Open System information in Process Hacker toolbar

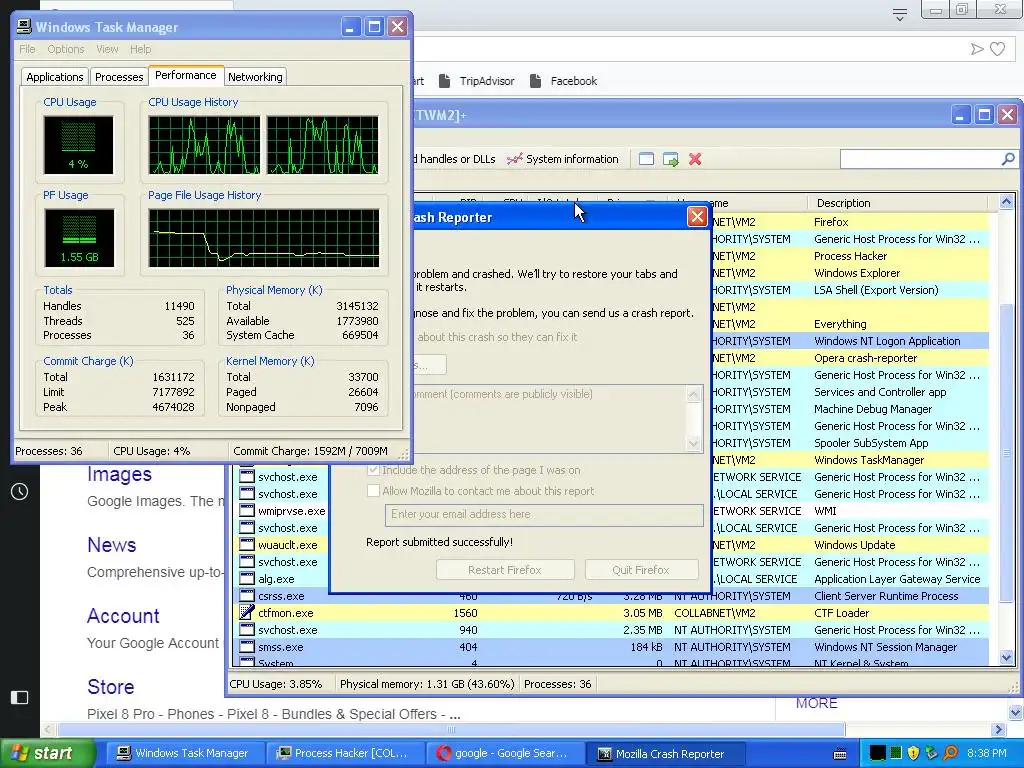[563, 159]
